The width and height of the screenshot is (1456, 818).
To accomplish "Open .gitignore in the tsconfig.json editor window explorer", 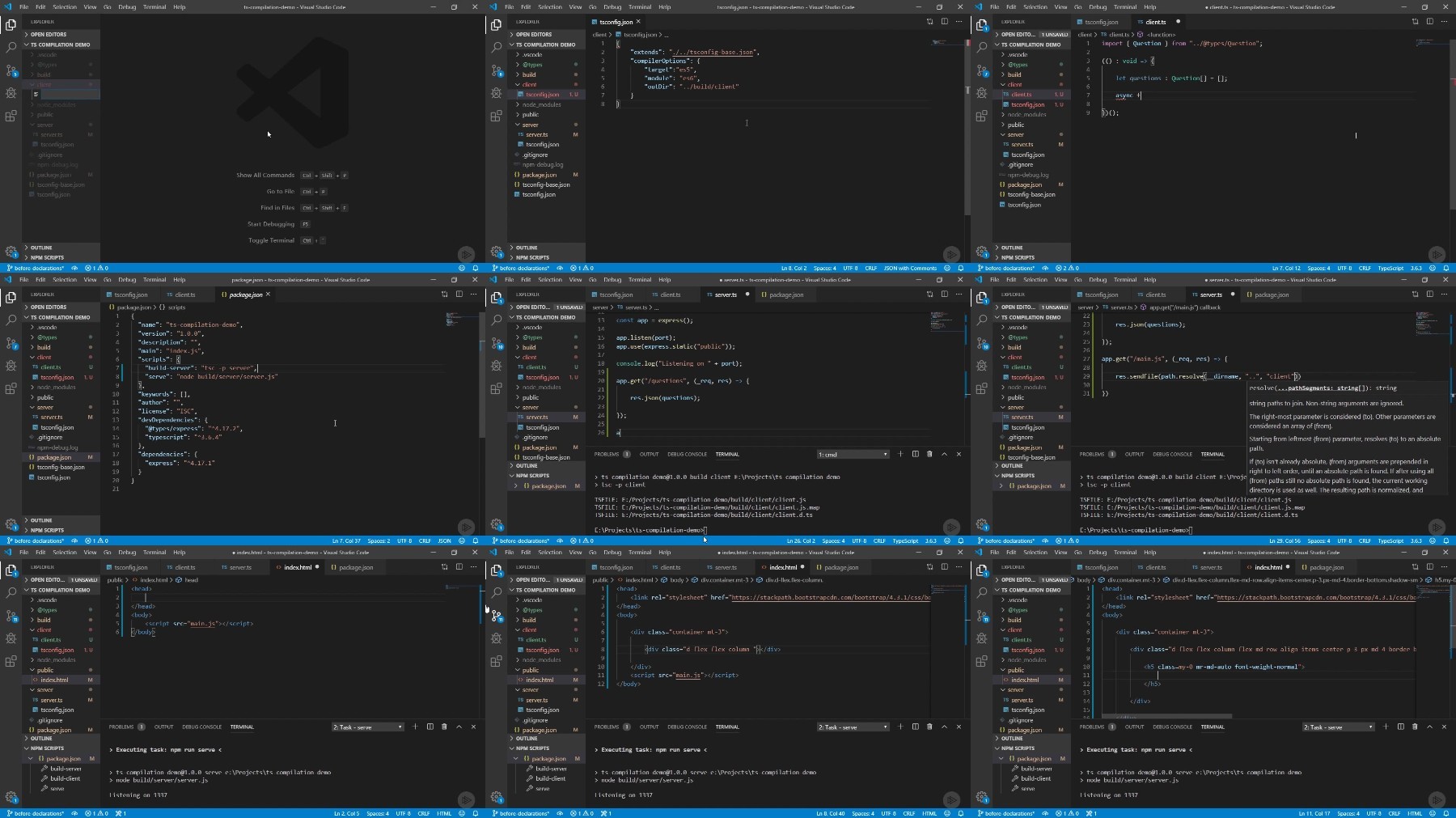I will point(535,155).
